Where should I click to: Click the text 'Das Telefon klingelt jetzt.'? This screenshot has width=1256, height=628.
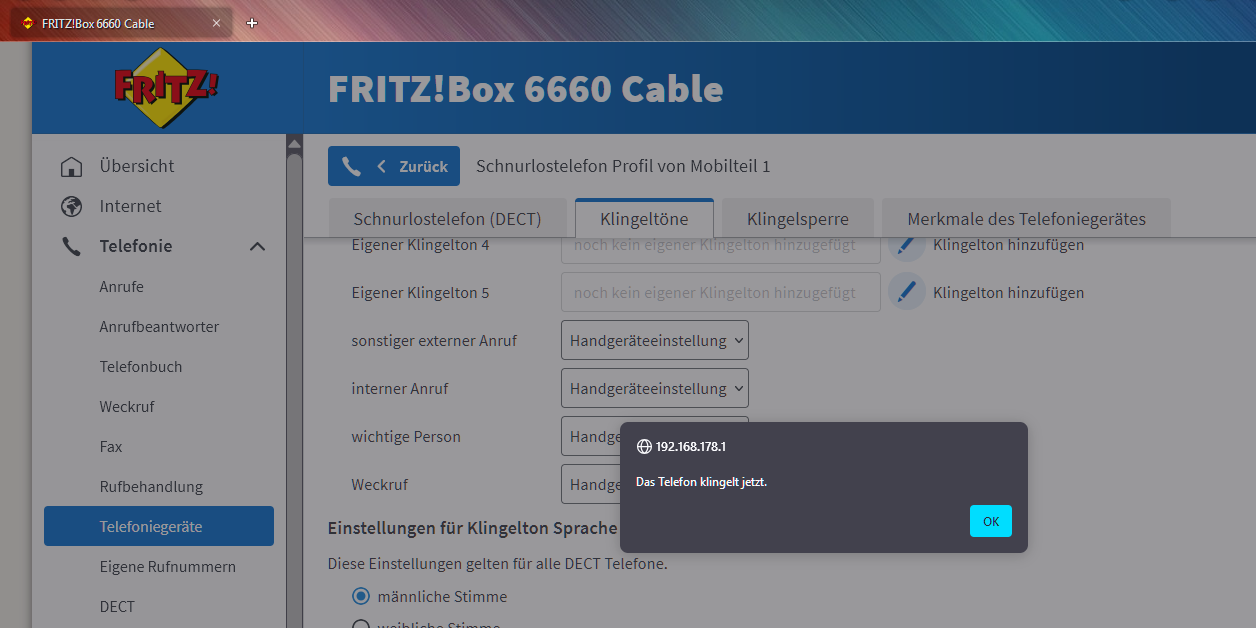coord(701,482)
